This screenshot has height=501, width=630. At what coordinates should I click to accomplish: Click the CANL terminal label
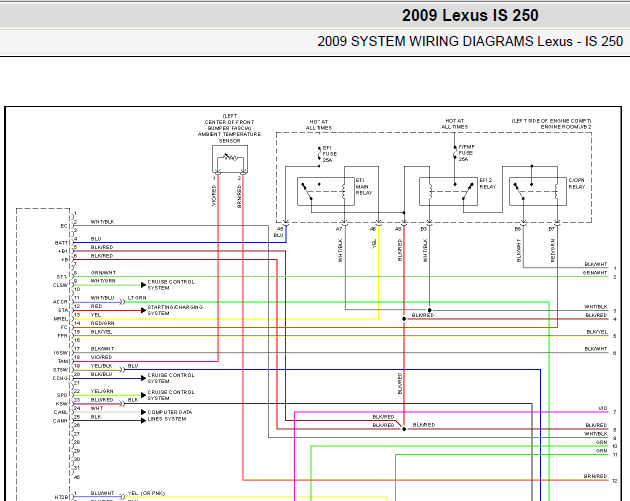pyautogui.click(x=61, y=412)
